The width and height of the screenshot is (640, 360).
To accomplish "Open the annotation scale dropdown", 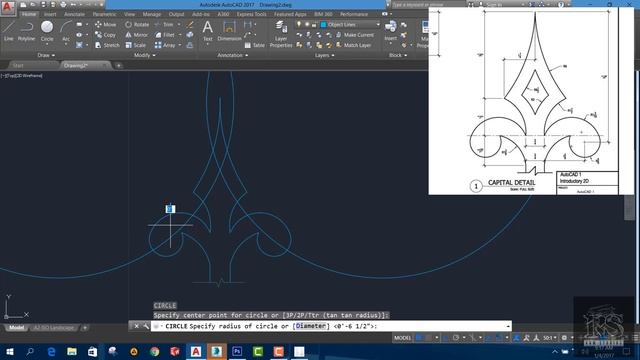I will [549, 338].
